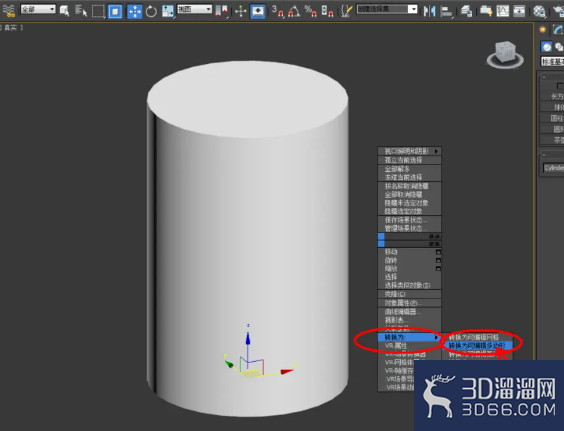The height and width of the screenshot is (431, 564).
Task: Choose 转换为可编辑多边形
Action: pos(477,346)
